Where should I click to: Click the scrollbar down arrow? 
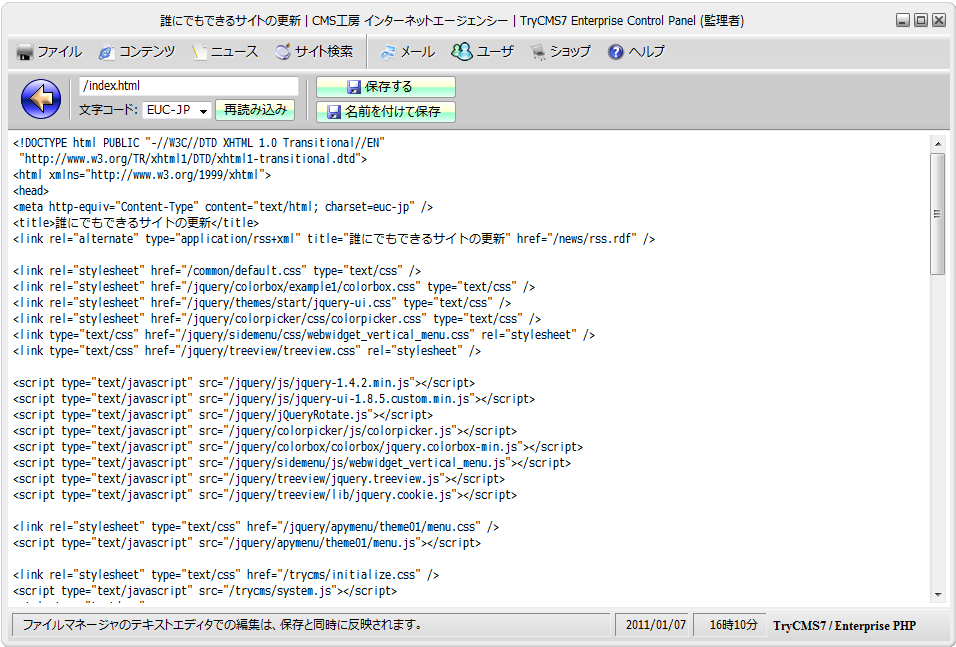pyautogui.click(x=937, y=594)
